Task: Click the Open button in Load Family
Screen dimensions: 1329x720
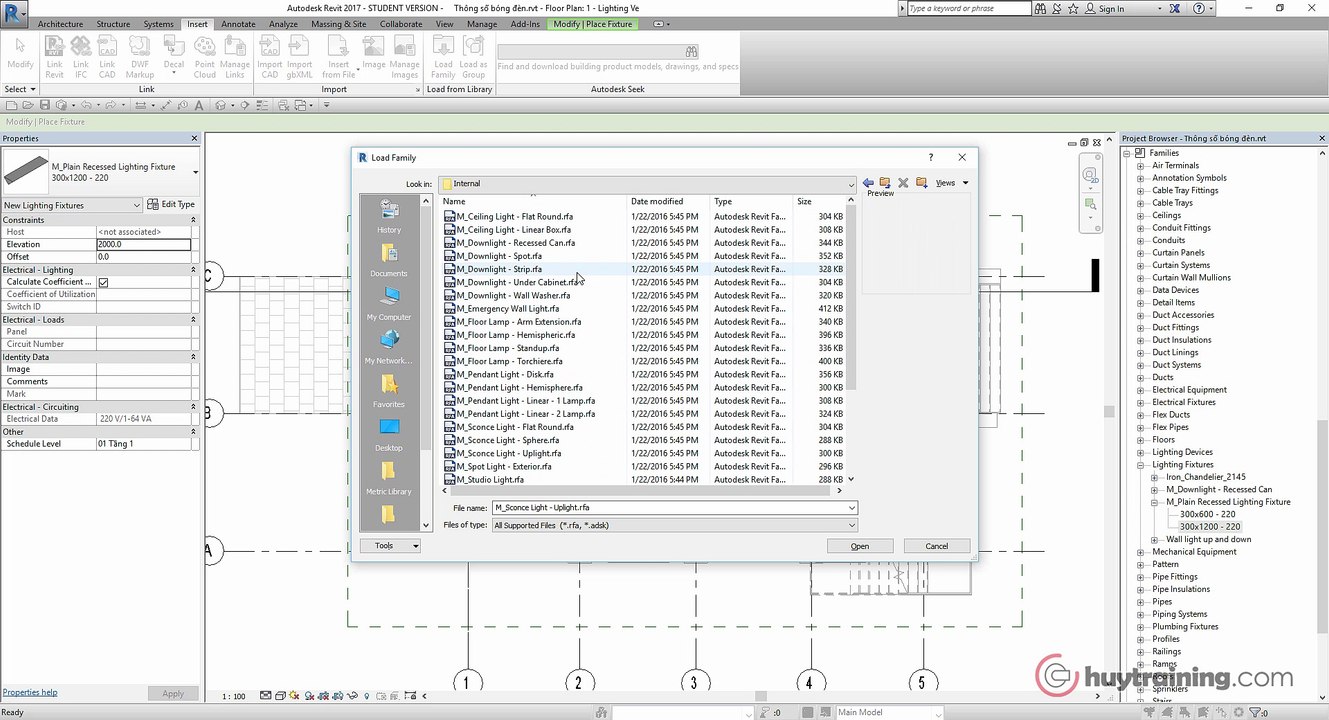Action: [x=860, y=546]
